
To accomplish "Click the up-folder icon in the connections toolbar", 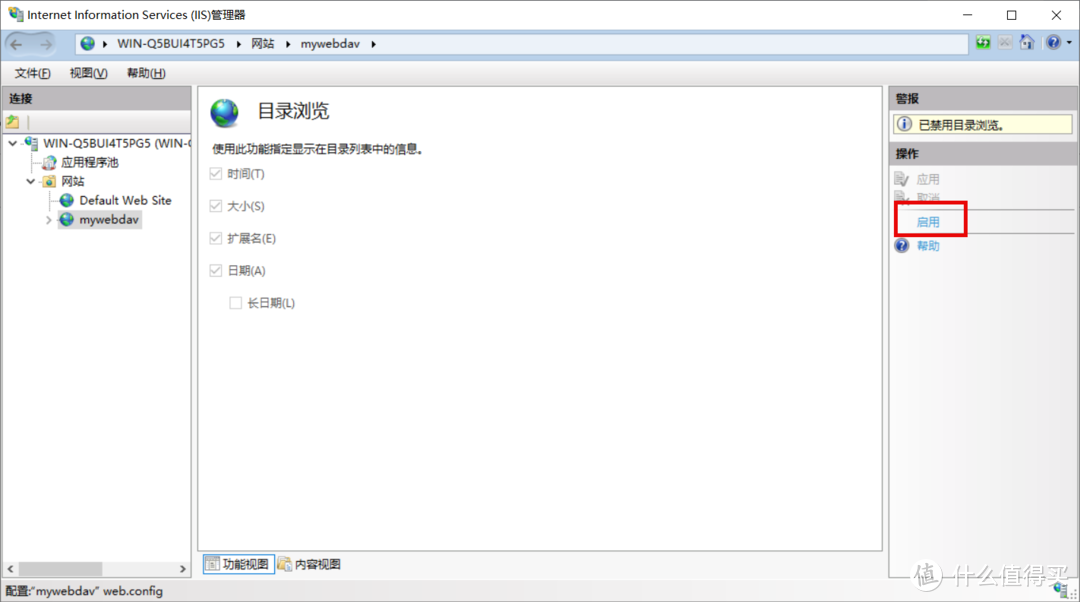I will point(13,122).
